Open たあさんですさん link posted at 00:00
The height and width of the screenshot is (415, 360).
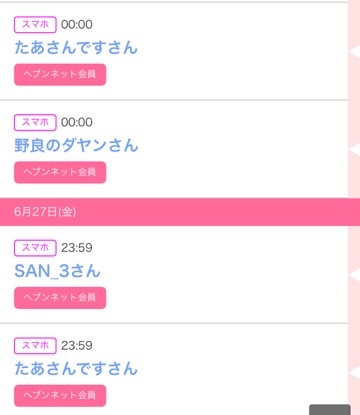pos(76,47)
